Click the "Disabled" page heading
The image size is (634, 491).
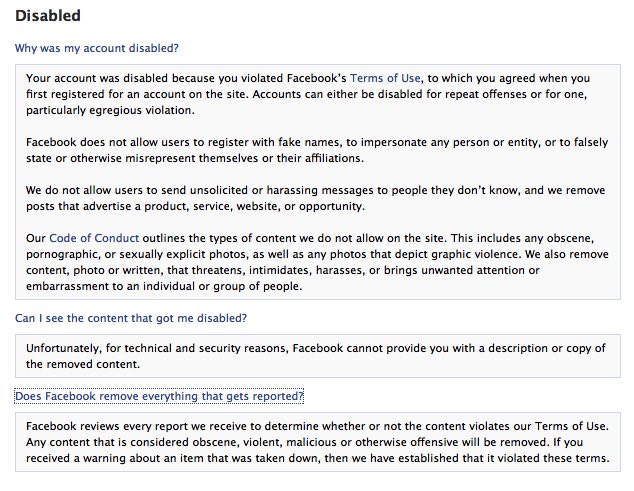[48, 16]
